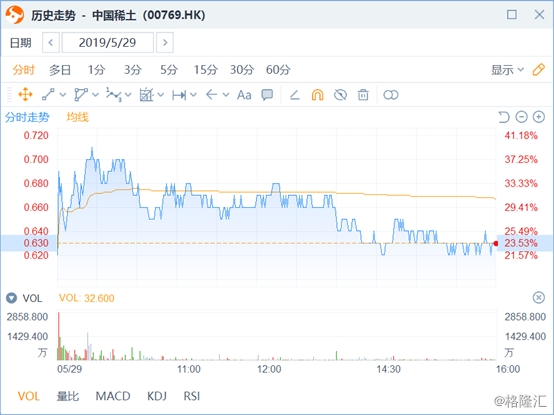This screenshot has height=415, width=554.
Task: Switch to the MACD indicator tab
Action: (x=113, y=396)
